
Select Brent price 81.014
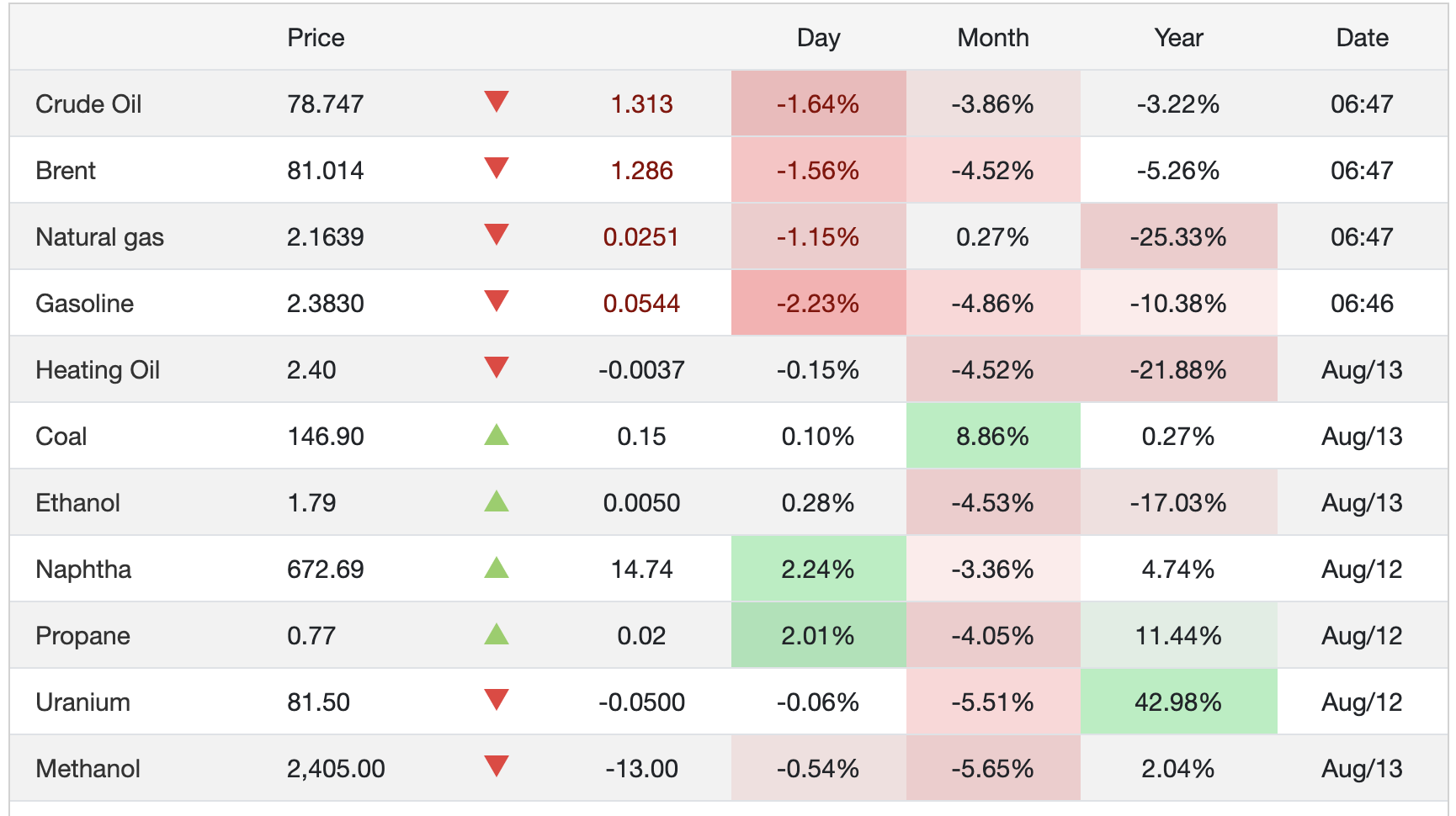(x=325, y=171)
